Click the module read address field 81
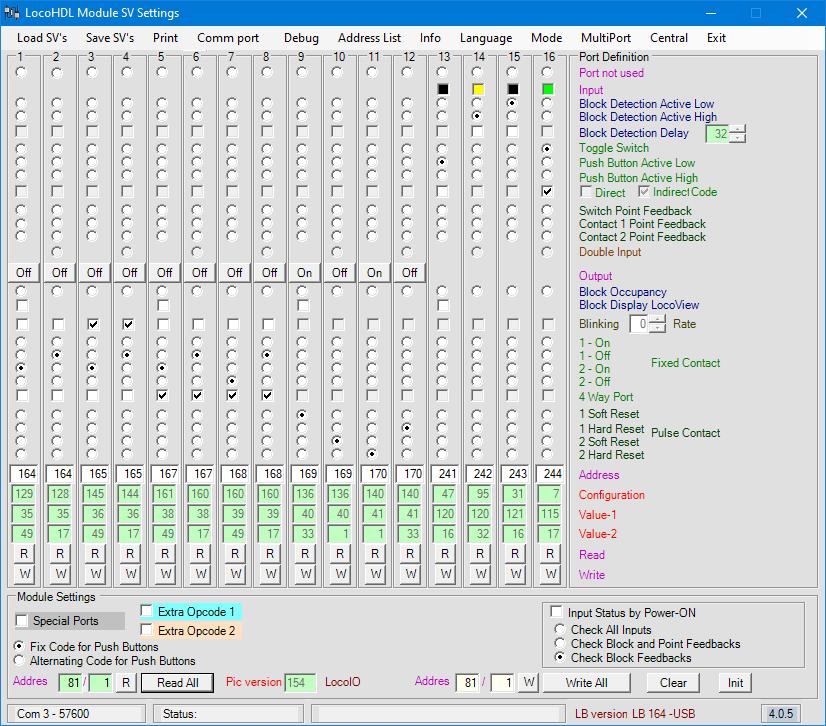 click(x=71, y=683)
